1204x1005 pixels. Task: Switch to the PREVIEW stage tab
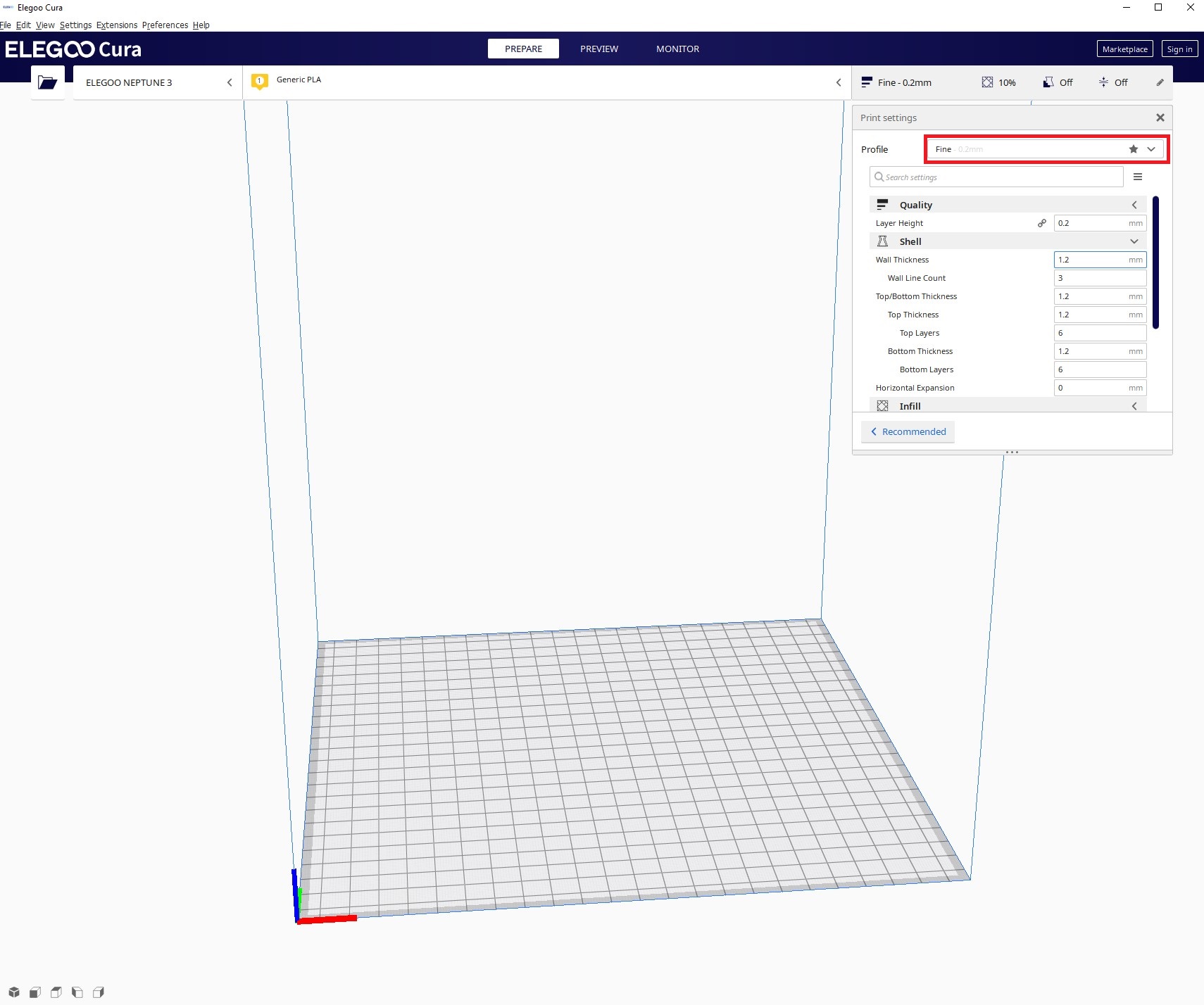pos(599,49)
